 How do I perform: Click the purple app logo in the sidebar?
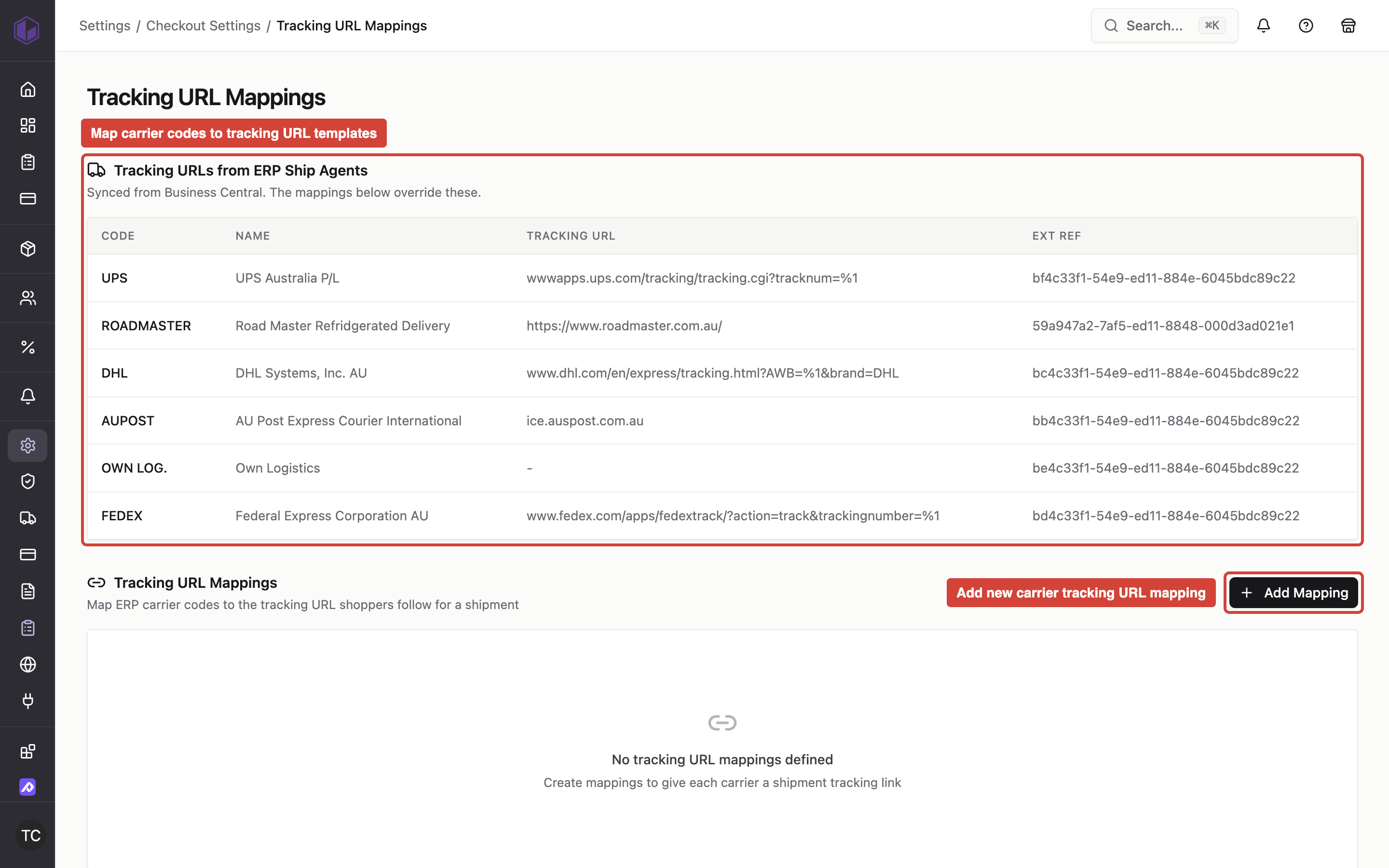(27, 30)
